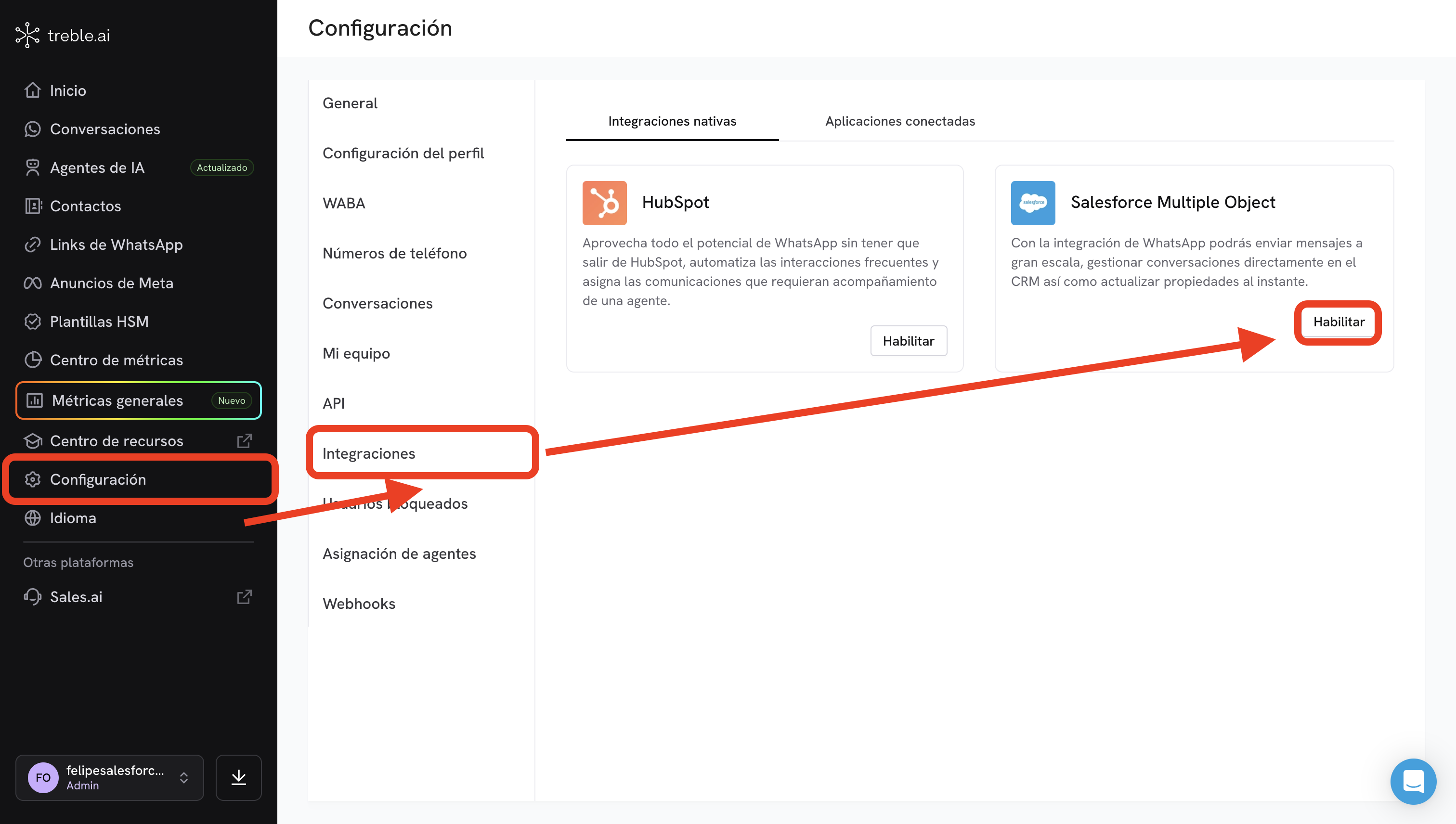Open Asignación de agentes settings

pos(399,554)
